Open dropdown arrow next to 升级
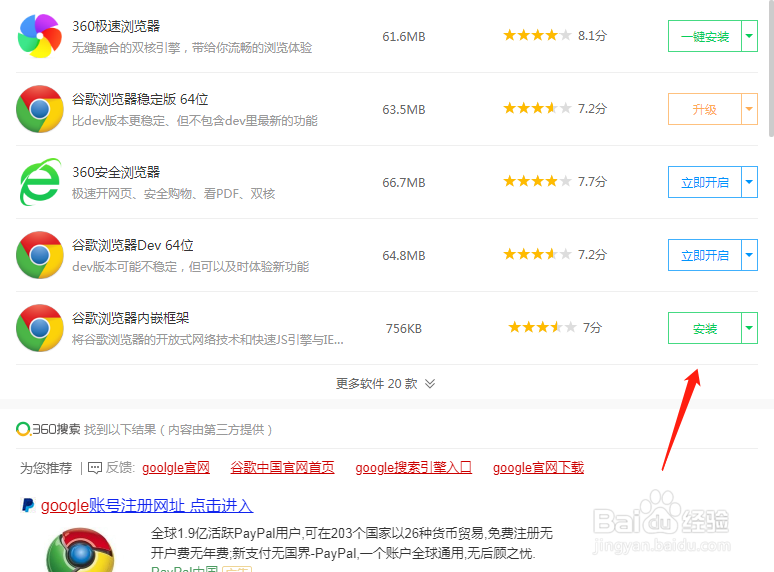This screenshot has width=774, height=572. (x=749, y=109)
